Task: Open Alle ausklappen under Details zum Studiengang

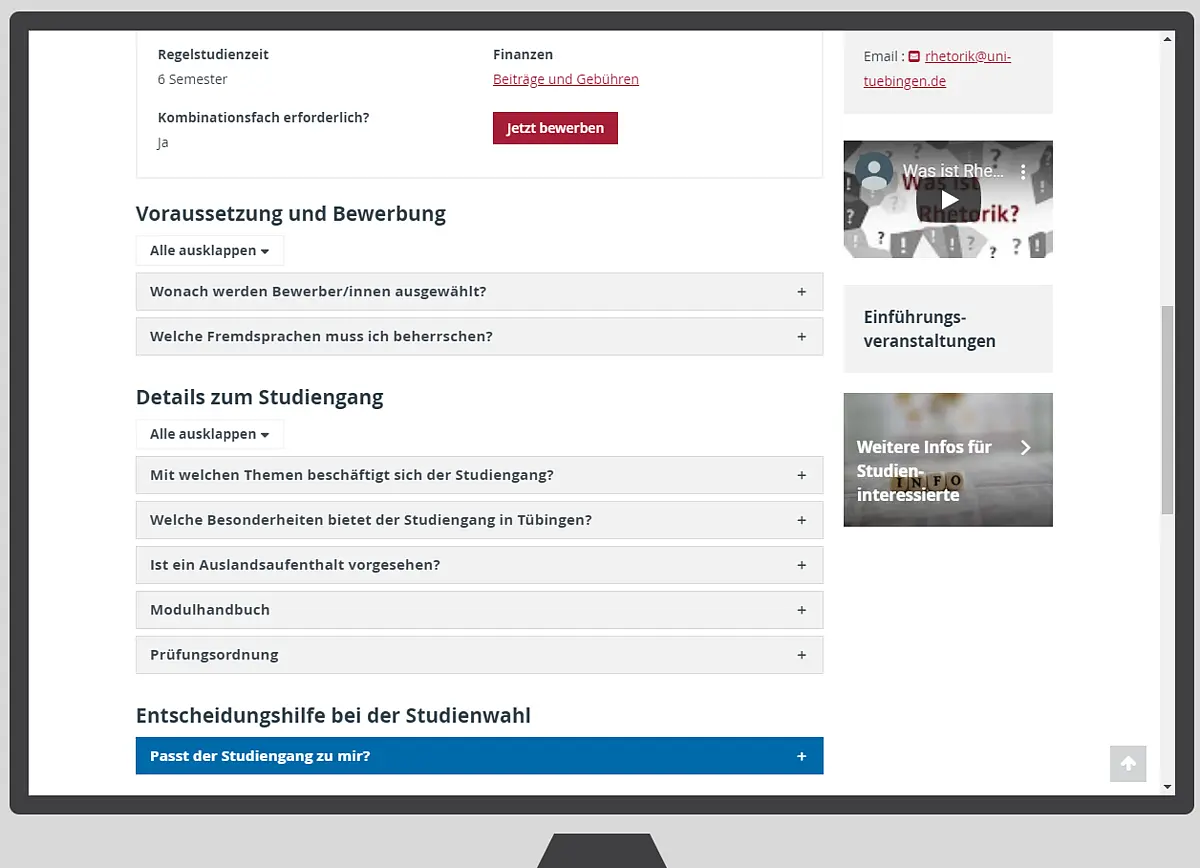Action: point(210,435)
